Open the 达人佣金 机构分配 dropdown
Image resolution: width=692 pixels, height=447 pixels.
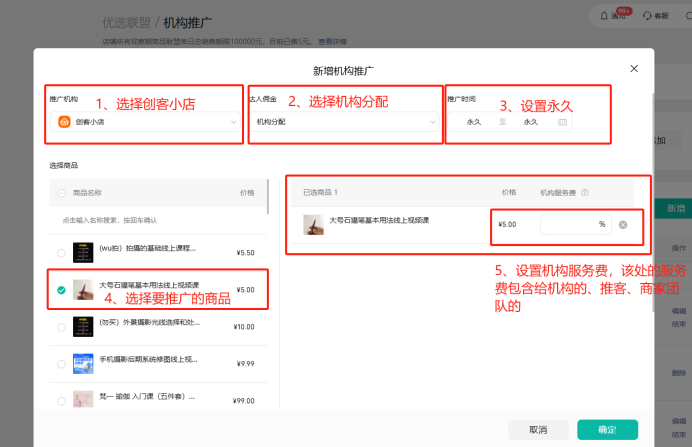(x=432, y=122)
